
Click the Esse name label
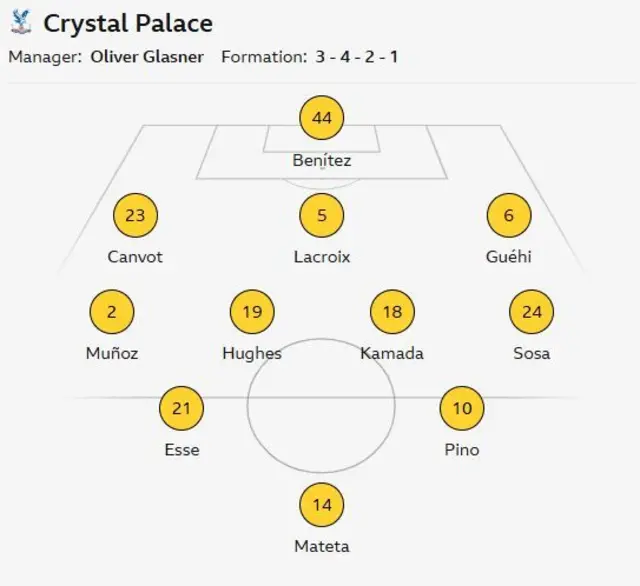[182, 450]
